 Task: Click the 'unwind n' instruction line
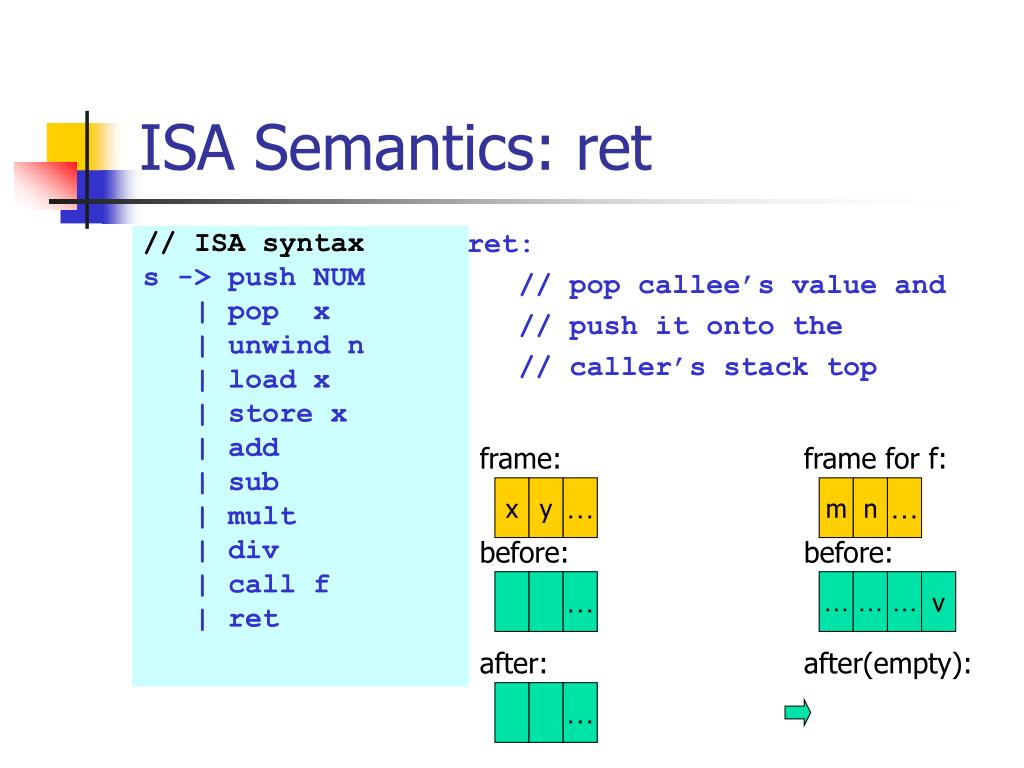[281, 345]
